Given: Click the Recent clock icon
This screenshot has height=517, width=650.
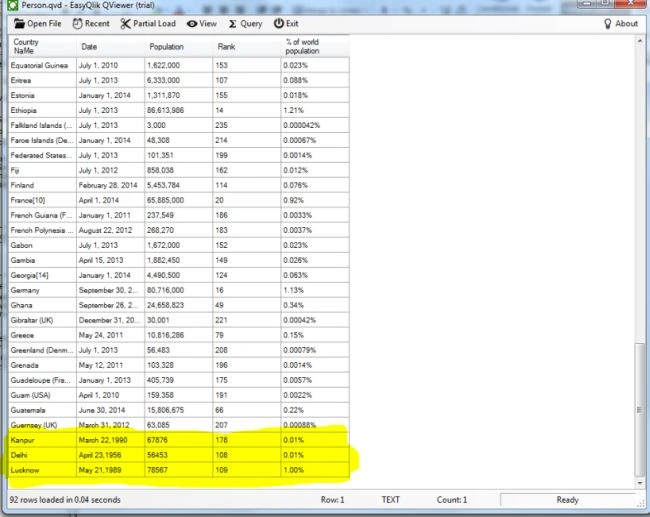Looking at the screenshot, I should 78,24.
